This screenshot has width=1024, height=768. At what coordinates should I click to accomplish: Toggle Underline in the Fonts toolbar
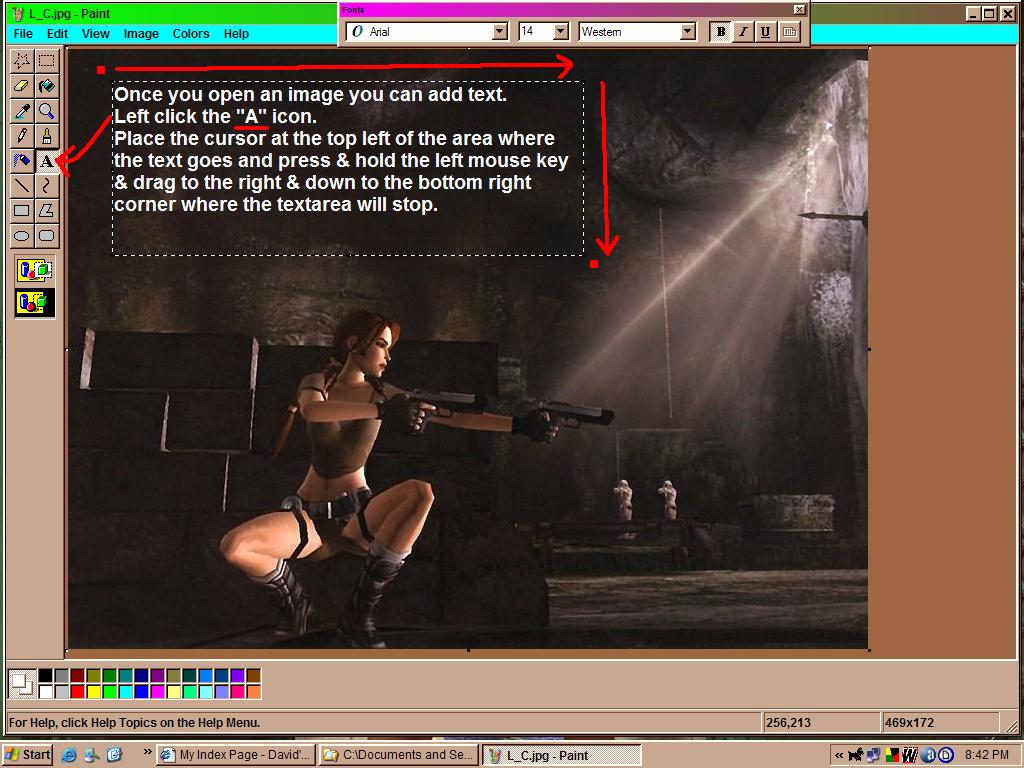(765, 32)
